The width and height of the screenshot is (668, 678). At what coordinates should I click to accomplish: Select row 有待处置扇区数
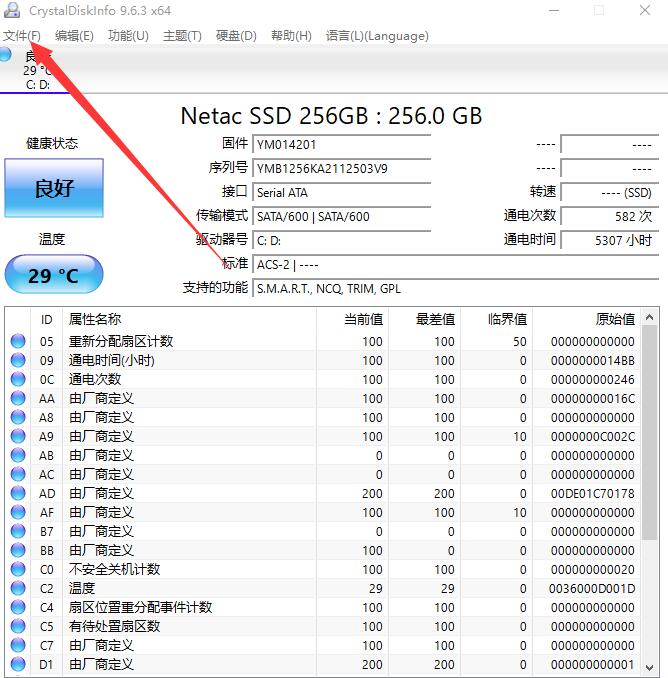(323, 627)
